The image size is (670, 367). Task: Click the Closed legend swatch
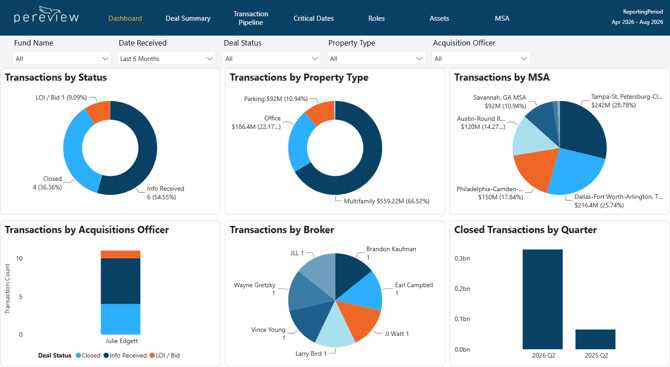click(x=78, y=355)
